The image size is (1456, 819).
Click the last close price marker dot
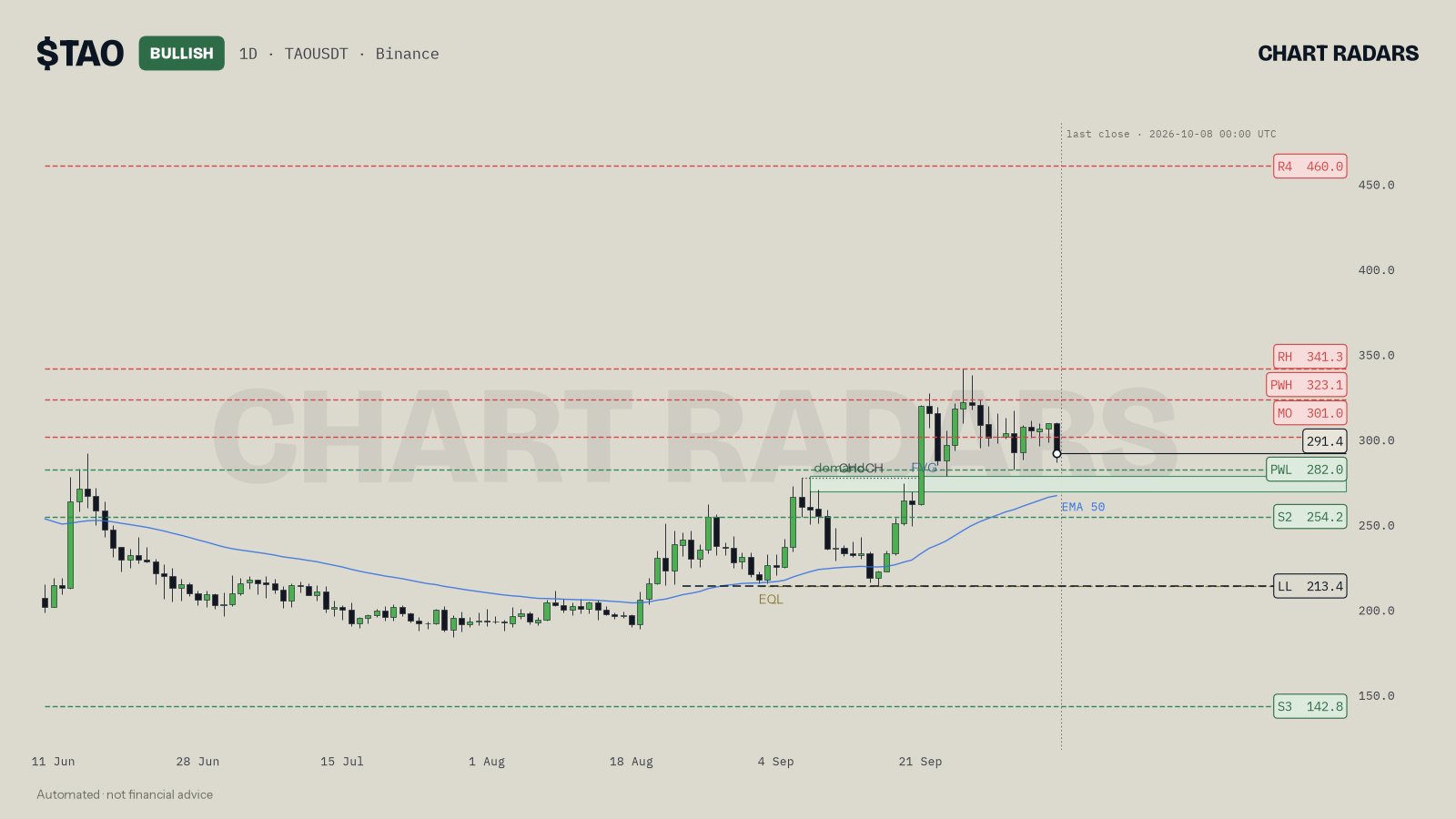pos(1057,453)
